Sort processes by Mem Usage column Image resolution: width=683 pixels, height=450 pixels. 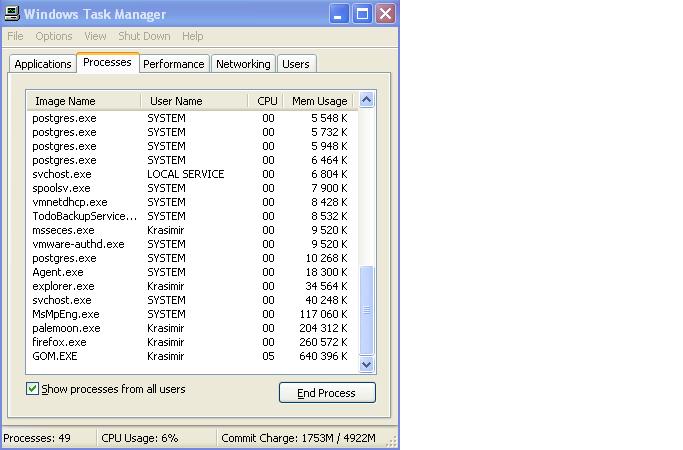pyautogui.click(x=319, y=101)
